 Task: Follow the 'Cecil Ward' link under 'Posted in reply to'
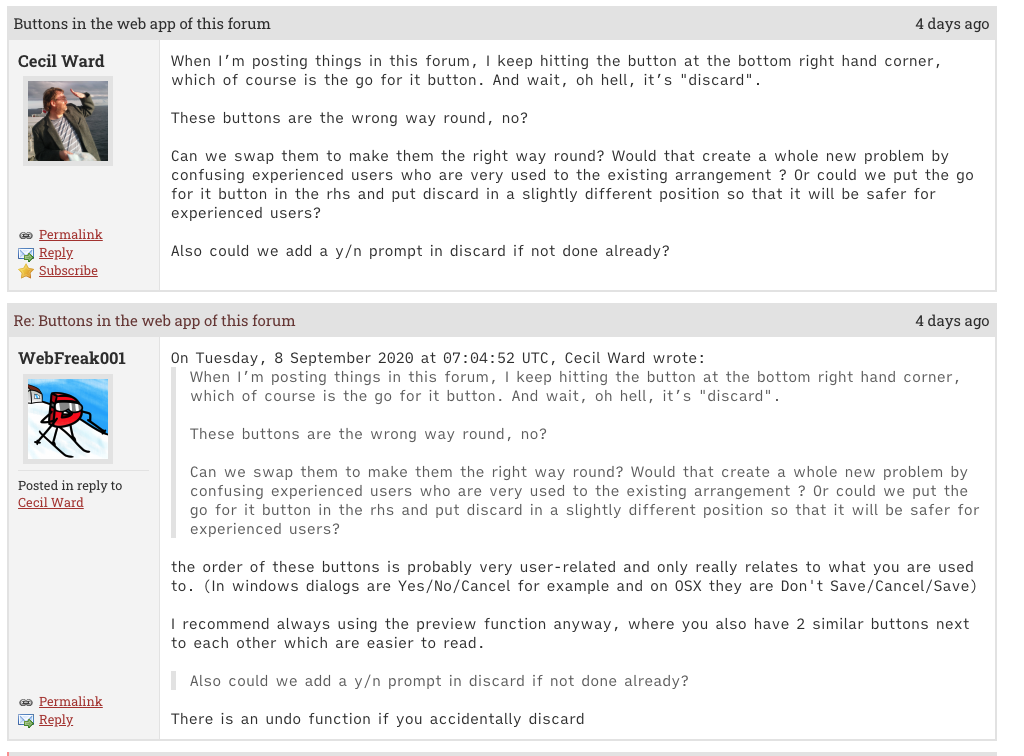(51, 503)
